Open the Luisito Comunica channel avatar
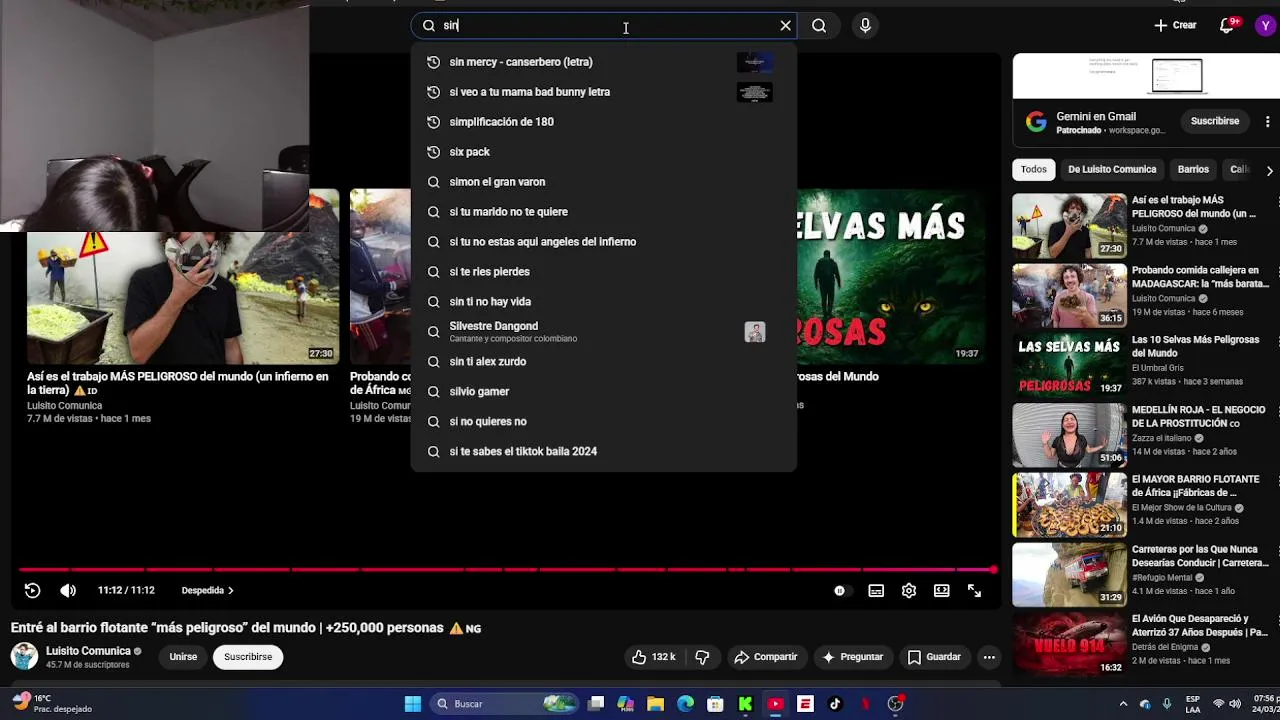1280x720 pixels. tap(24, 657)
